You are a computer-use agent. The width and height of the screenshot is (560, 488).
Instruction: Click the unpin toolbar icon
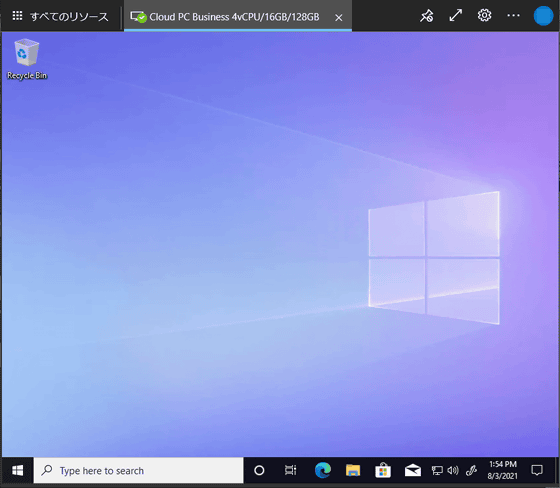coord(426,16)
